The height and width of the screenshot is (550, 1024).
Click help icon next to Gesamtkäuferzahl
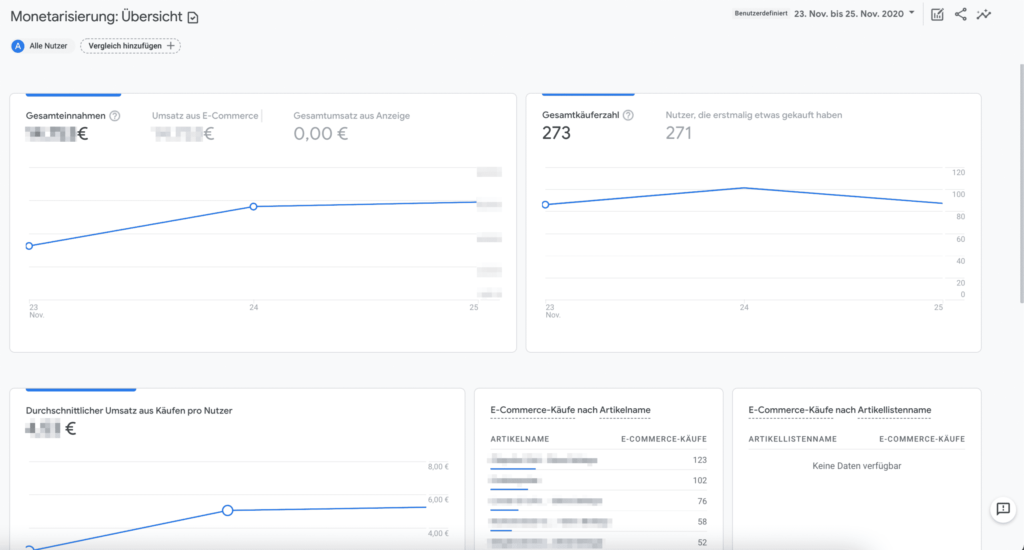(628, 115)
